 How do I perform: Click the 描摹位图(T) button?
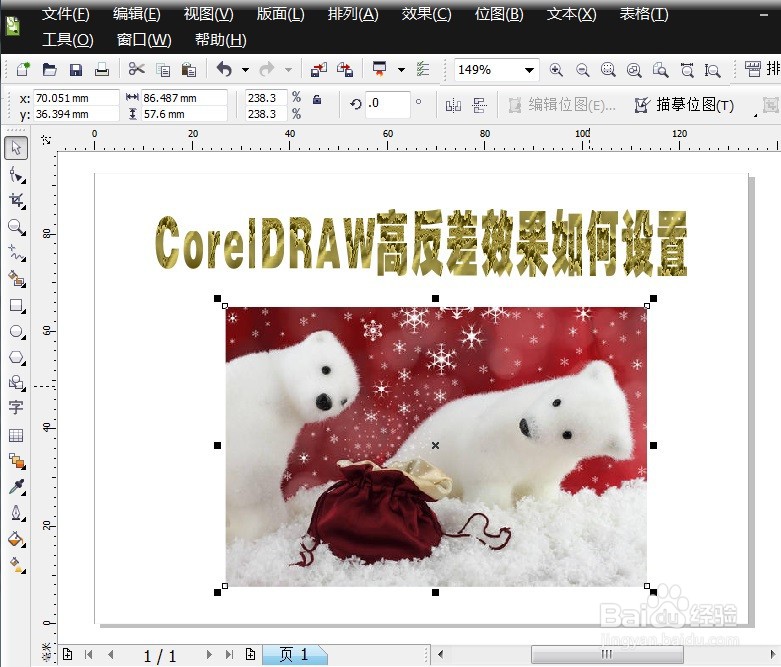(x=684, y=105)
